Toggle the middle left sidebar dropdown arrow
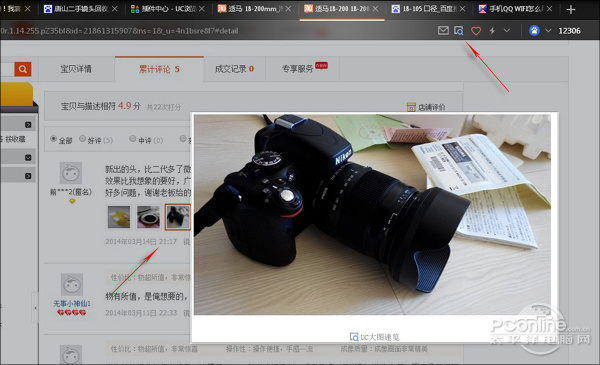This screenshot has width=600, height=365. 28,158
